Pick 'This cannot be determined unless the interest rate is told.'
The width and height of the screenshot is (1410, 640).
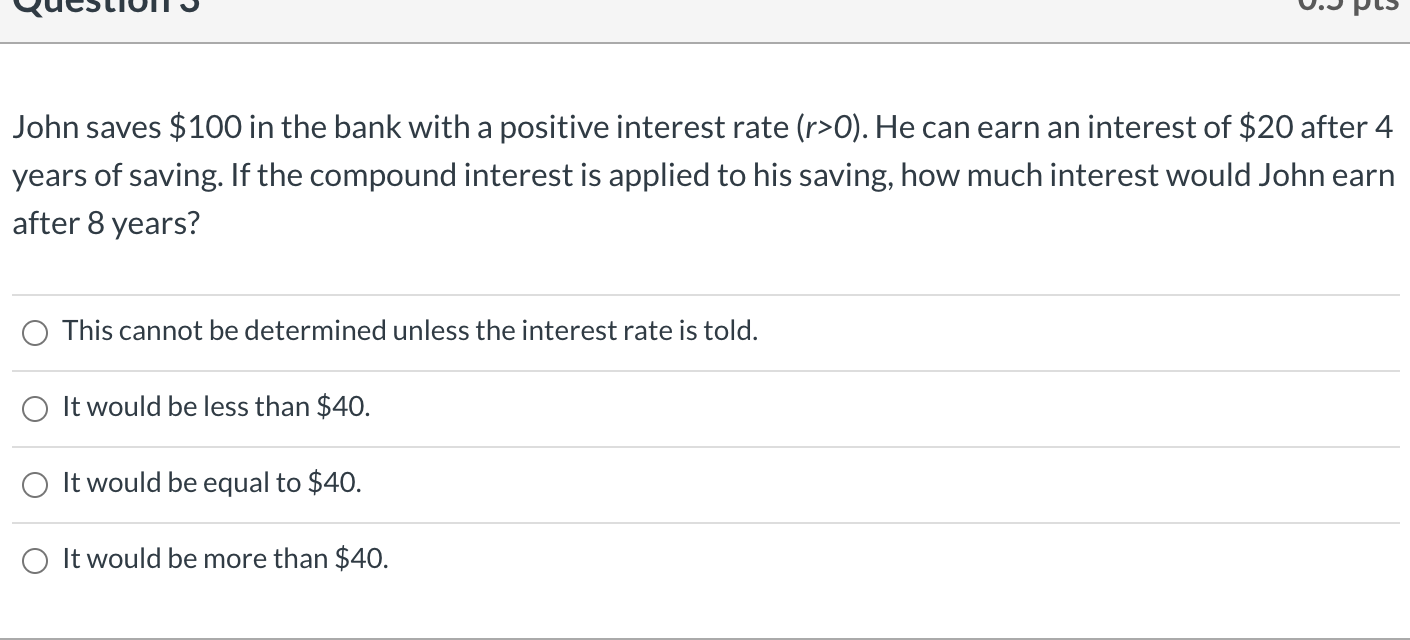click(x=35, y=333)
